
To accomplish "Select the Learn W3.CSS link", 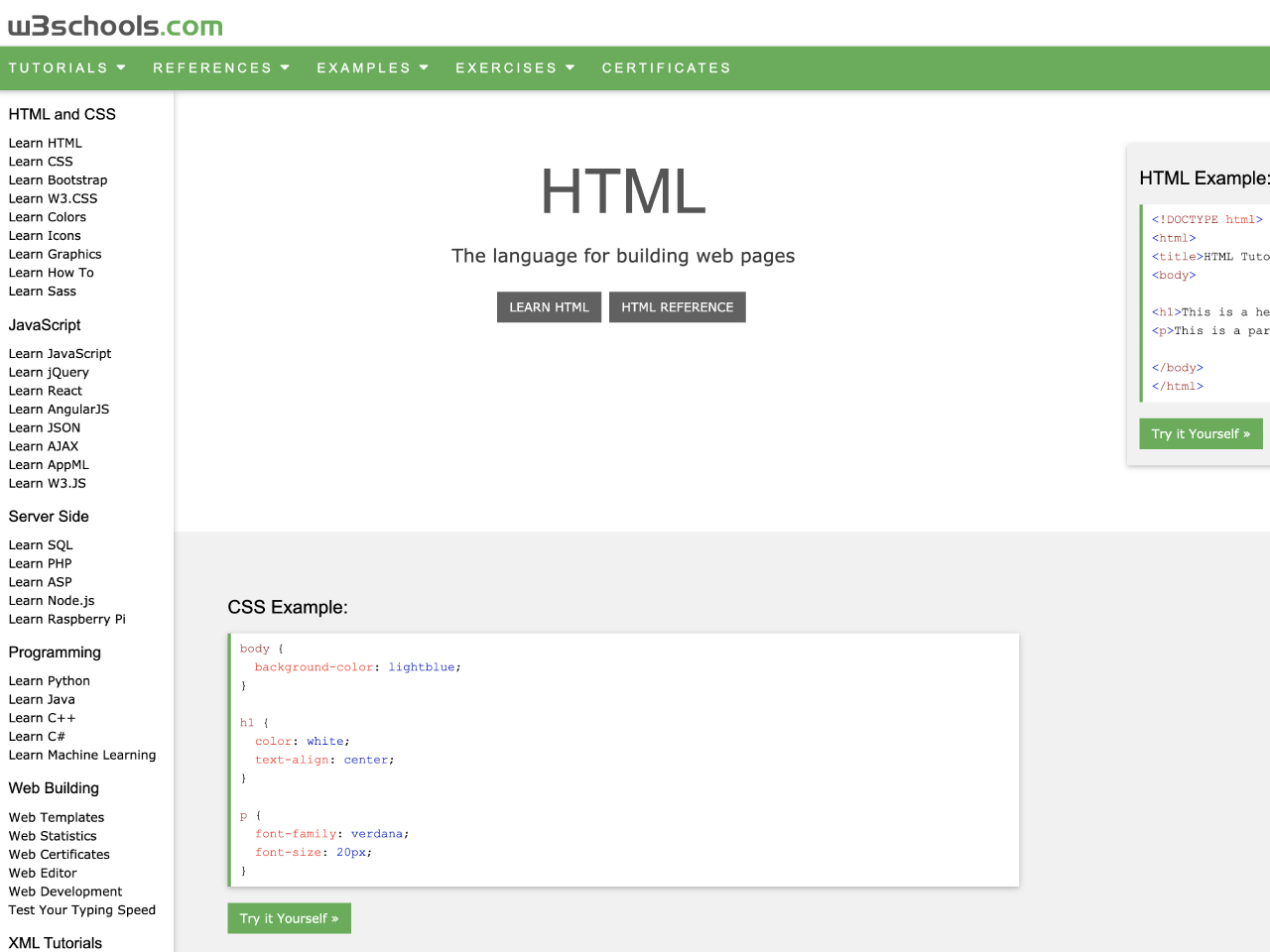I will tap(53, 198).
